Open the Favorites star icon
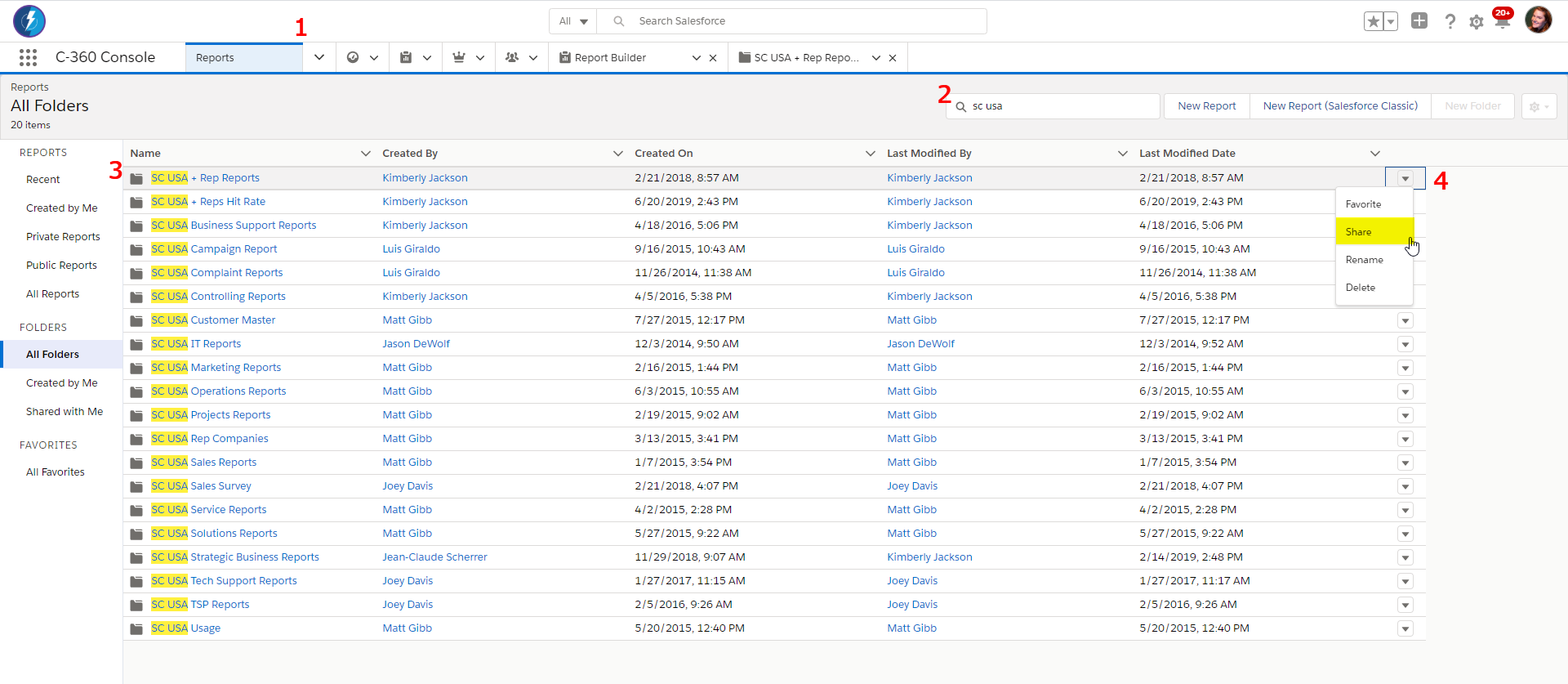1568x684 pixels. 1374,21
